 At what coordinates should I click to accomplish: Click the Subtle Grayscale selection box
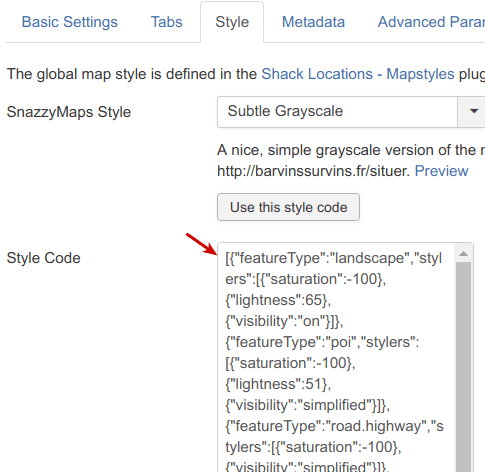click(337, 112)
